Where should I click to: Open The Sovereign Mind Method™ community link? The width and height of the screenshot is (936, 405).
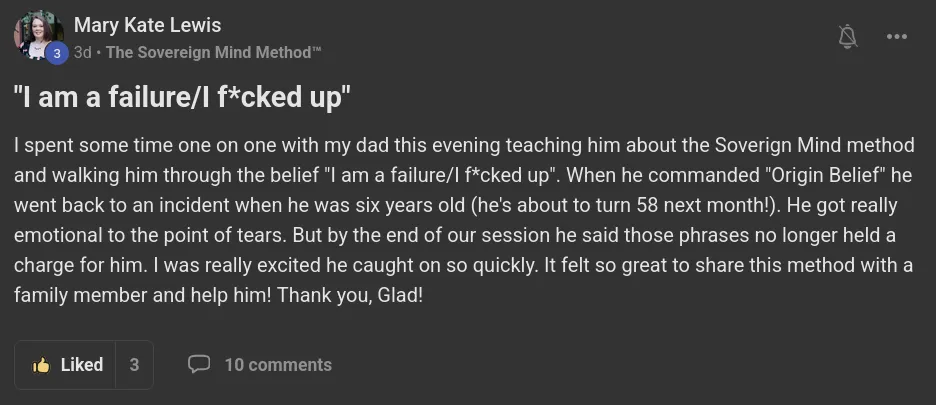click(x=214, y=52)
